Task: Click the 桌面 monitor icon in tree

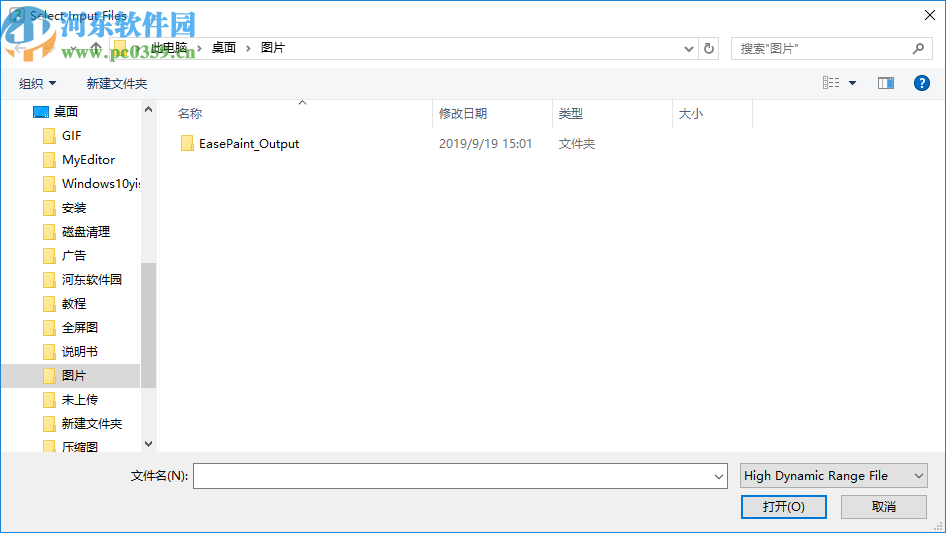Action: 40,112
